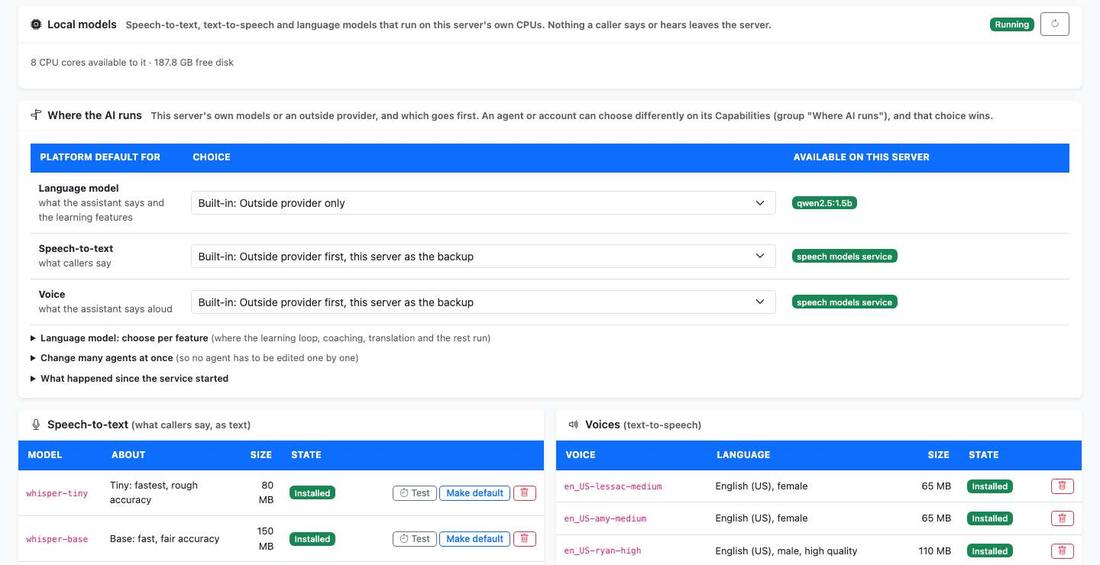The height and width of the screenshot is (565, 1100).
Task: Click the Installed badge for en_US-lessac-medium
Action: tap(989, 486)
